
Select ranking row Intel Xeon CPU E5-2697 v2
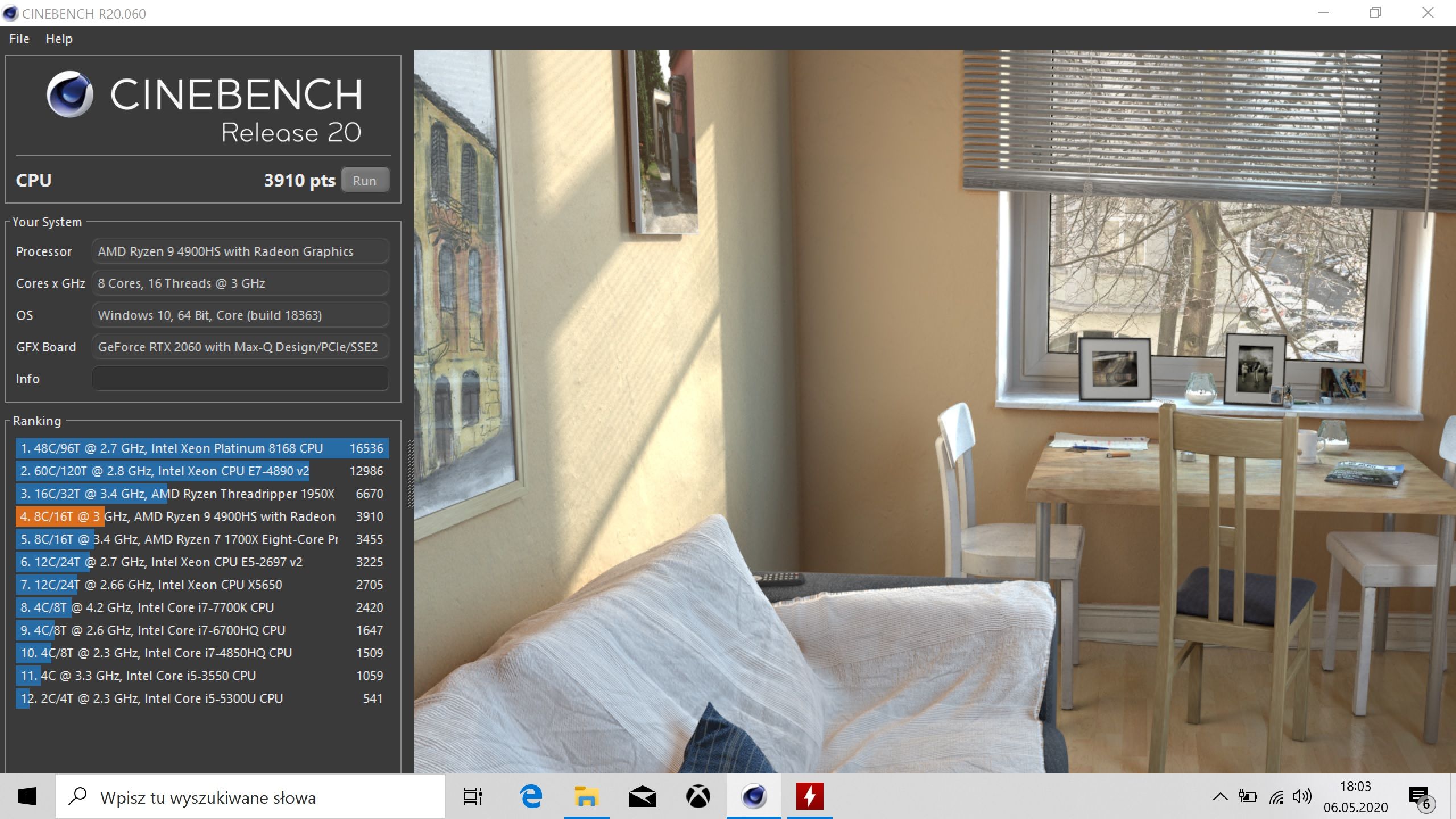pyautogui.click(x=202, y=562)
